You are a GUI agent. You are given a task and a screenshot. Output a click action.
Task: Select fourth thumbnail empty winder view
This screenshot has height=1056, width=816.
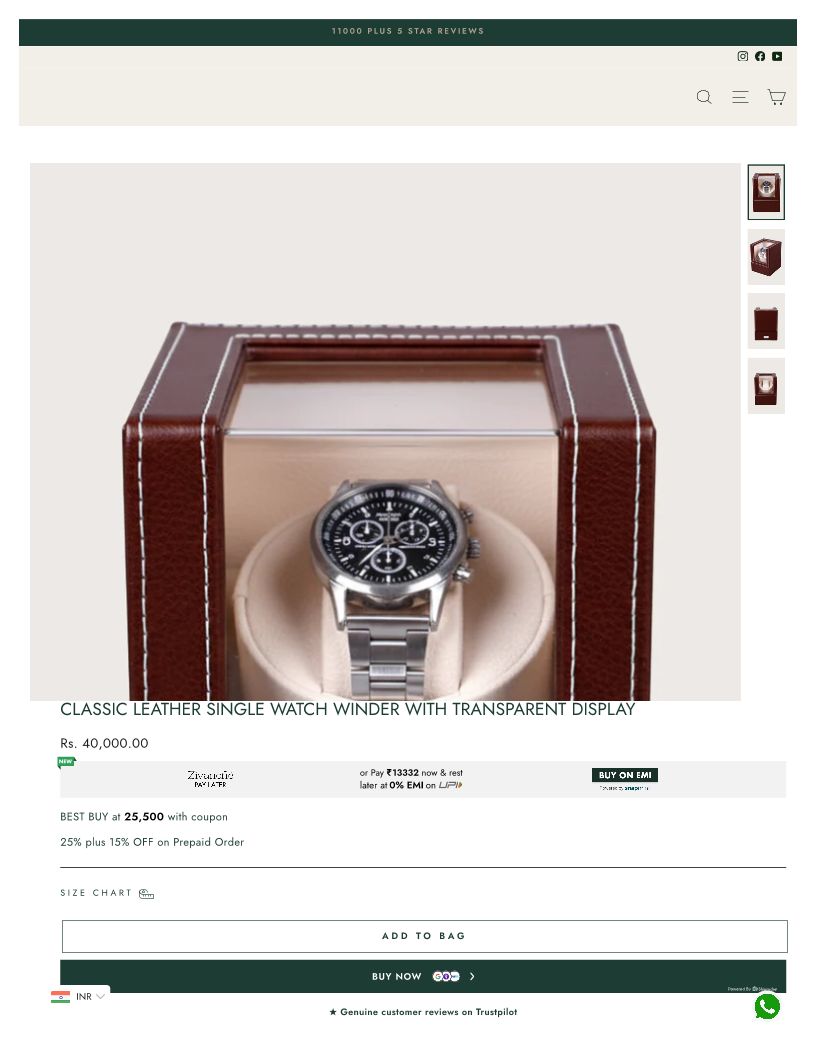click(x=766, y=386)
